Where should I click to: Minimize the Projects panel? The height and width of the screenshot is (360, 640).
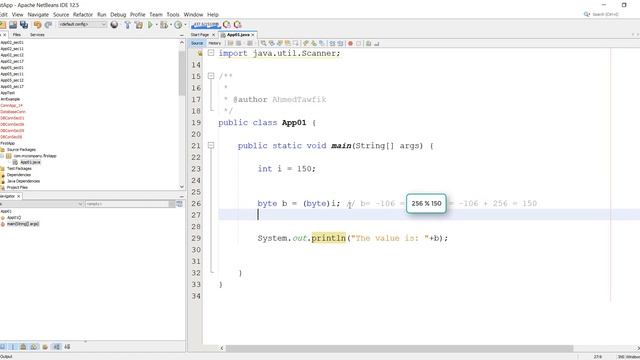[x=182, y=36]
